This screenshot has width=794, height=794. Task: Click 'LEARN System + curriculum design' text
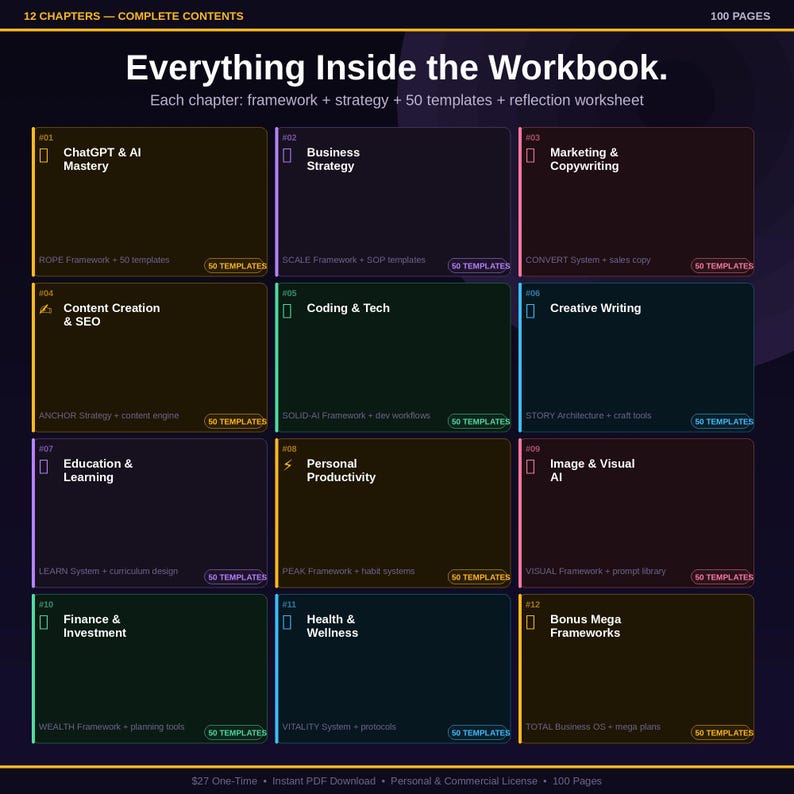coord(108,571)
